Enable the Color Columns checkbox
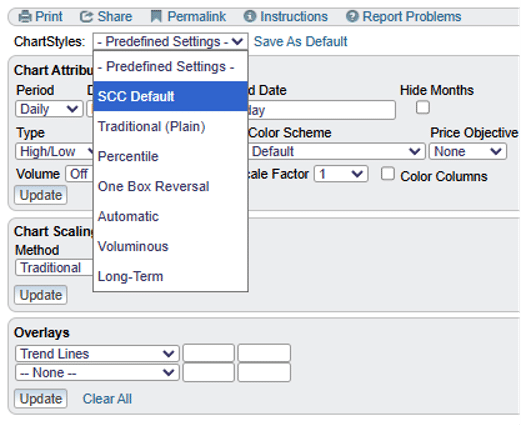521x426 pixels. (x=388, y=174)
